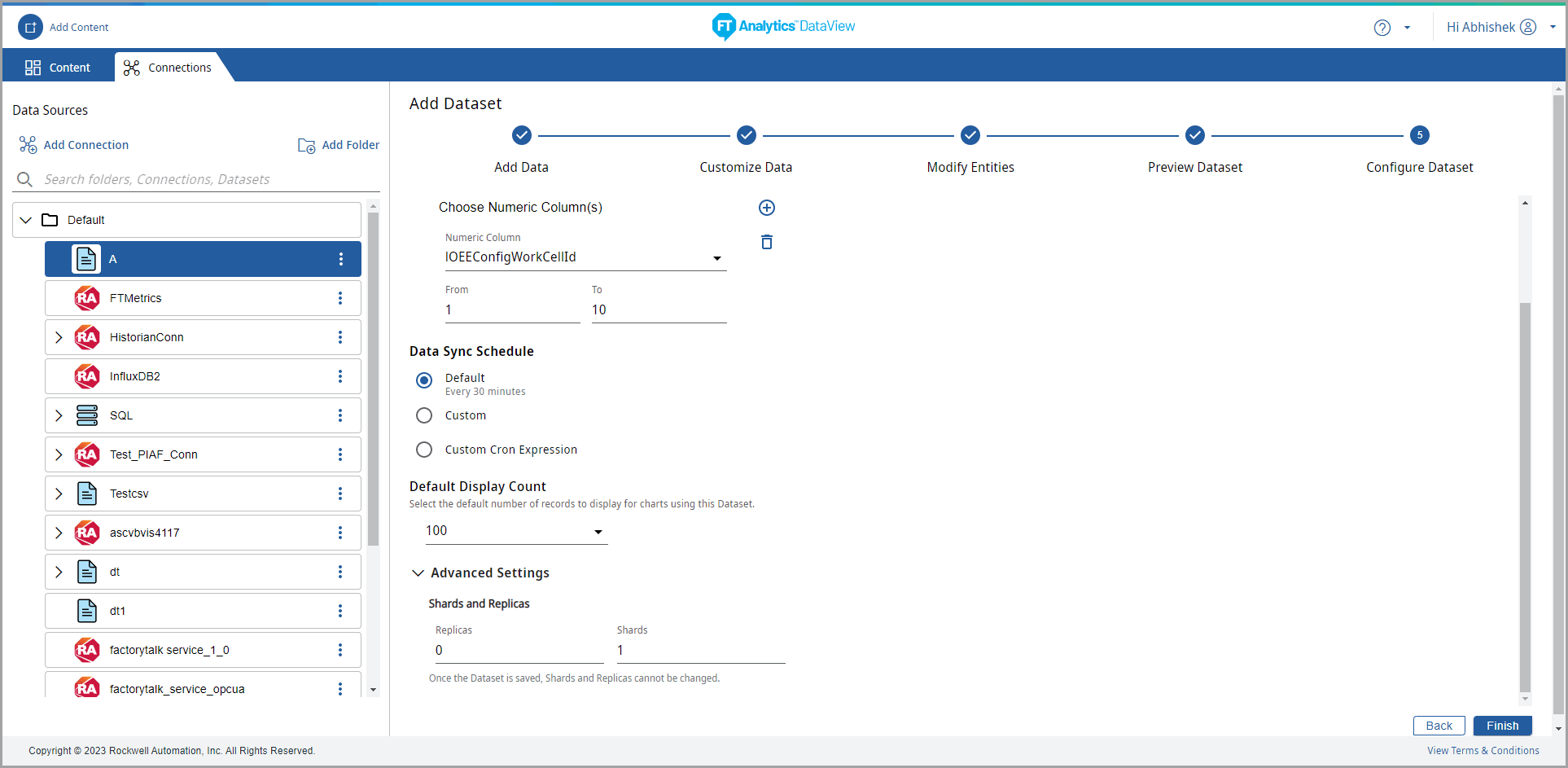
Task: Click the Add Content icon
Action: [x=30, y=27]
